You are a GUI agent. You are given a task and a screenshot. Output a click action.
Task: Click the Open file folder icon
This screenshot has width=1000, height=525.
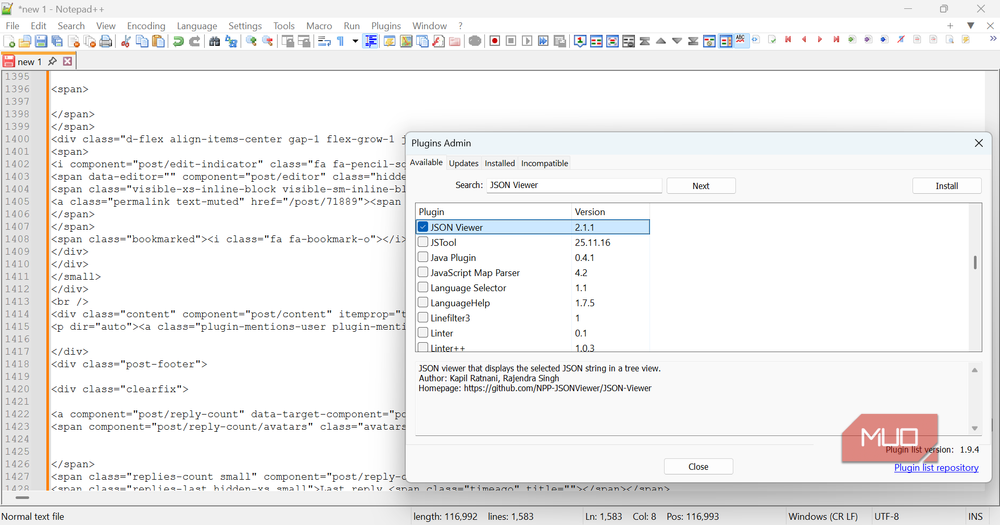(x=25, y=41)
